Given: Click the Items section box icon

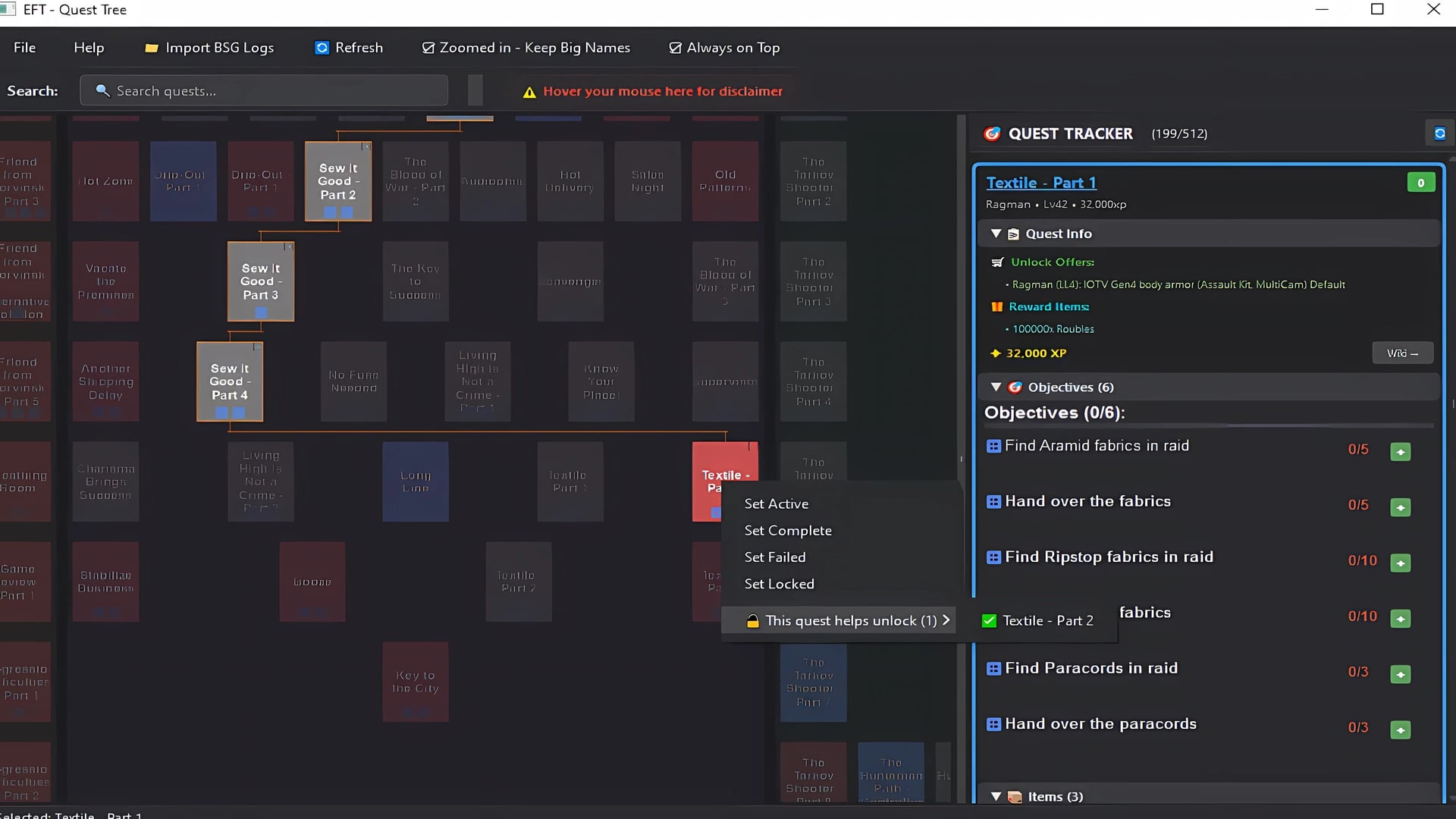Looking at the screenshot, I should pyautogui.click(x=1015, y=797).
